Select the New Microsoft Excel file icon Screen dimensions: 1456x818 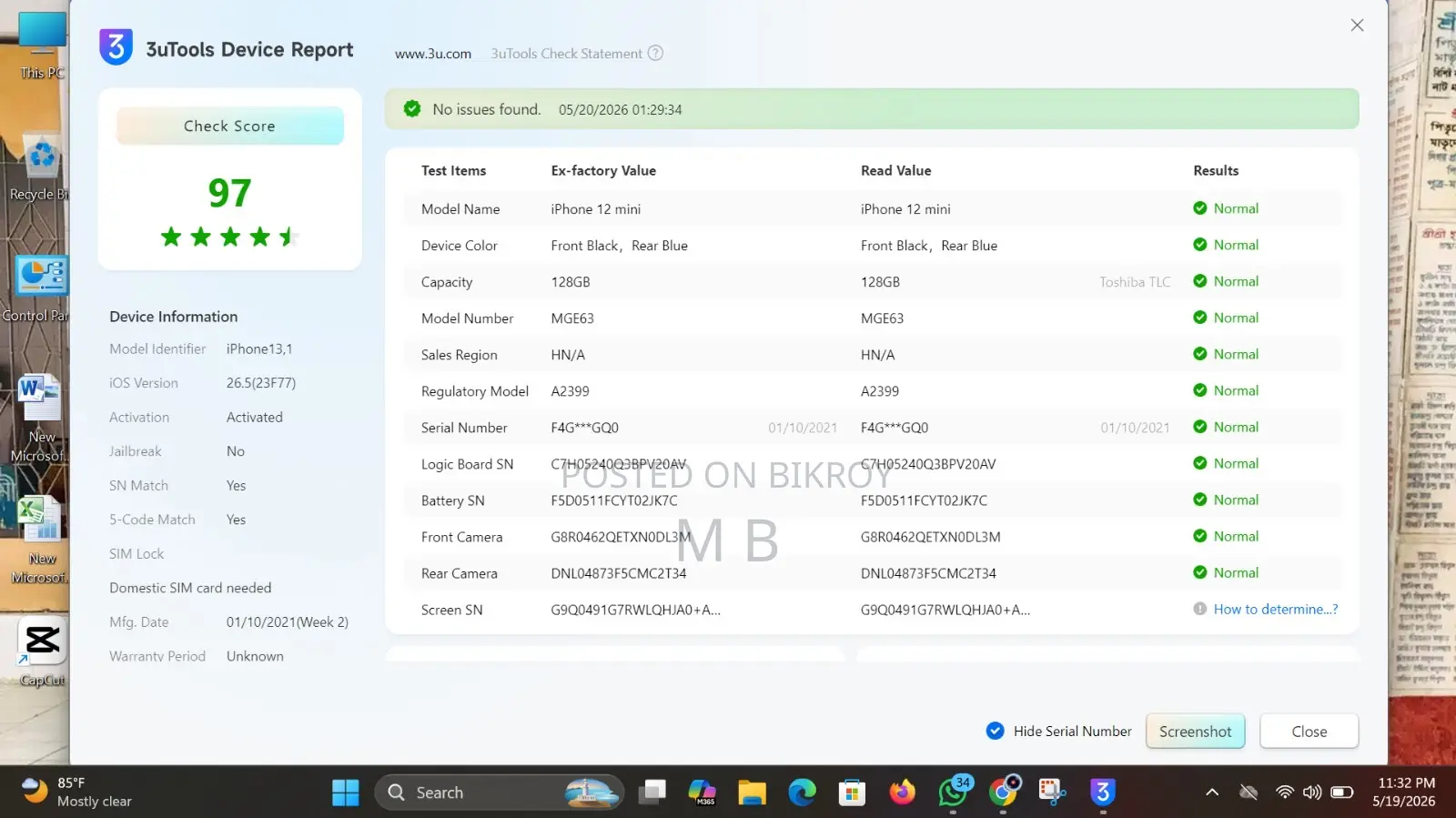[39, 540]
